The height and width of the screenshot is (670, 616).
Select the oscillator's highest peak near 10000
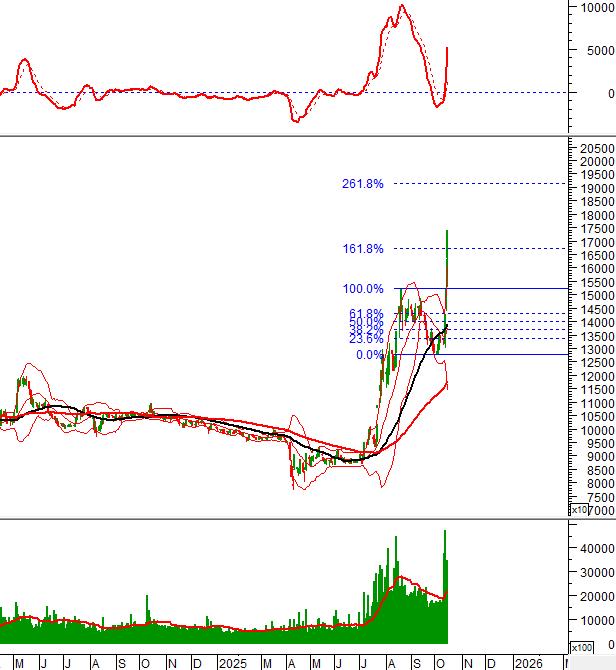401,6
